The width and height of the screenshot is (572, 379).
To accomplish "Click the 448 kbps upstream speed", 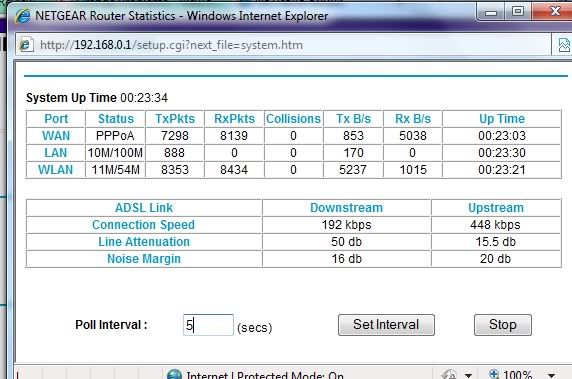I will point(495,225).
